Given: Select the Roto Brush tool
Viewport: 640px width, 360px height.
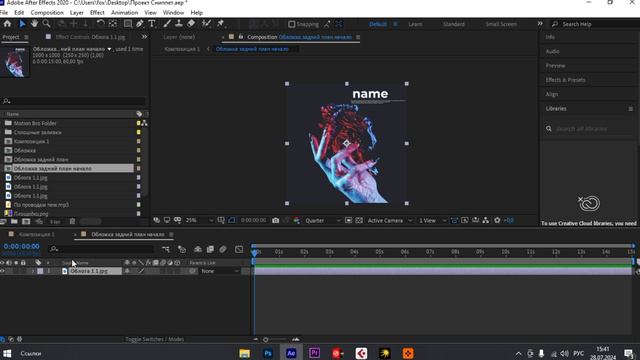Looking at the screenshot, I should click(206, 24).
